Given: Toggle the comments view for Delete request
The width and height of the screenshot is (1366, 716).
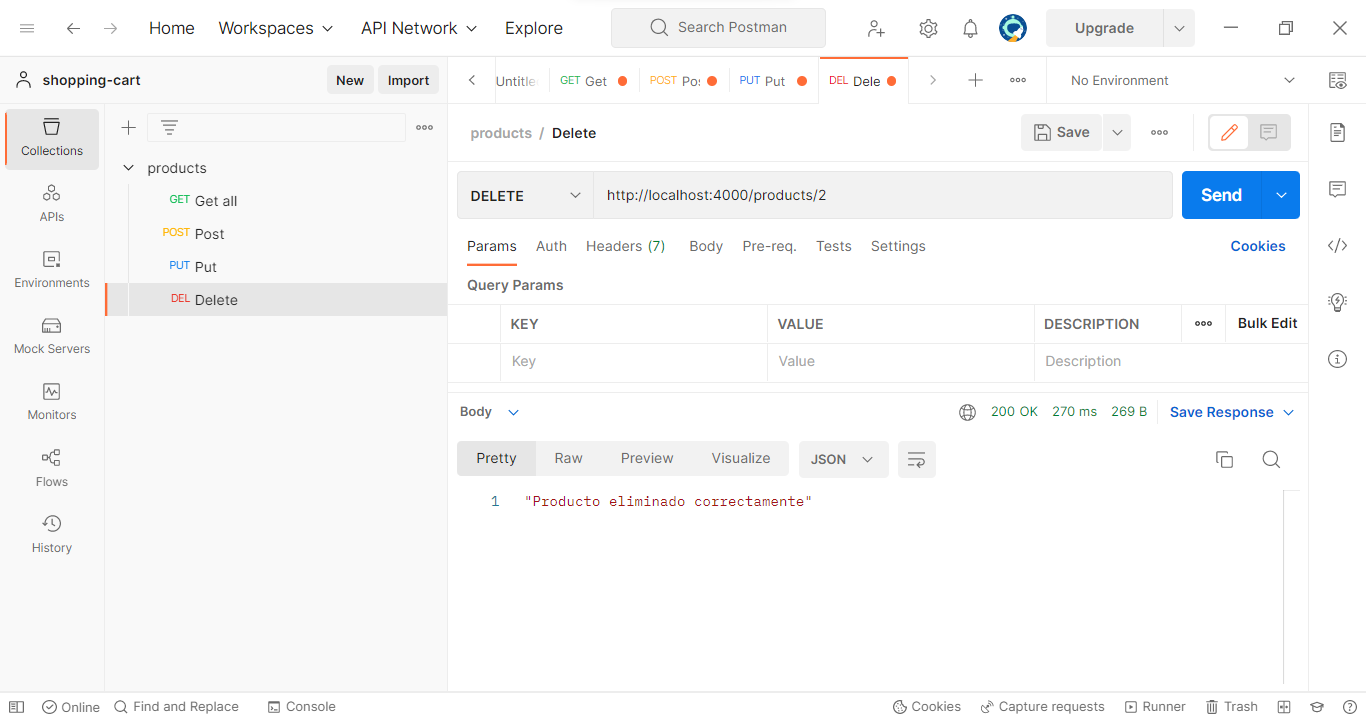Looking at the screenshot, I should click(1268, 131).
